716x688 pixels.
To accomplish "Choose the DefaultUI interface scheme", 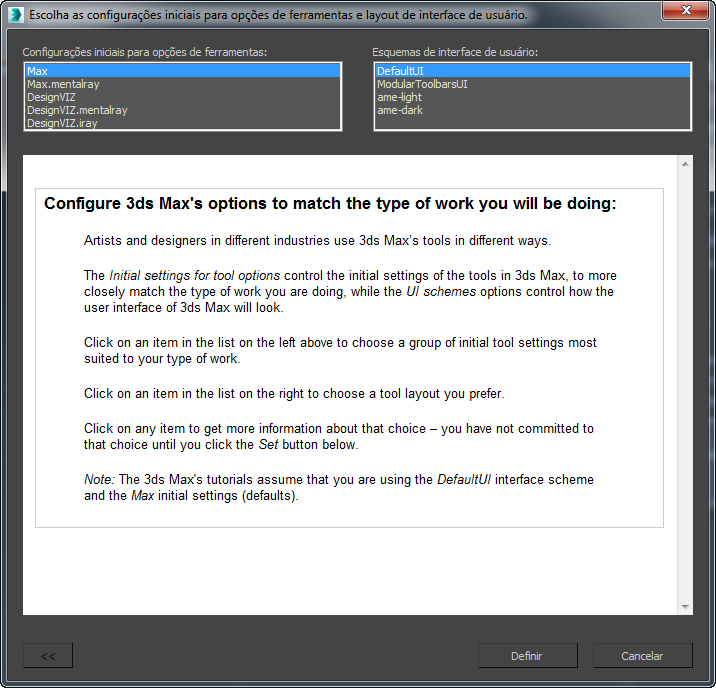I will coord(532,71).
